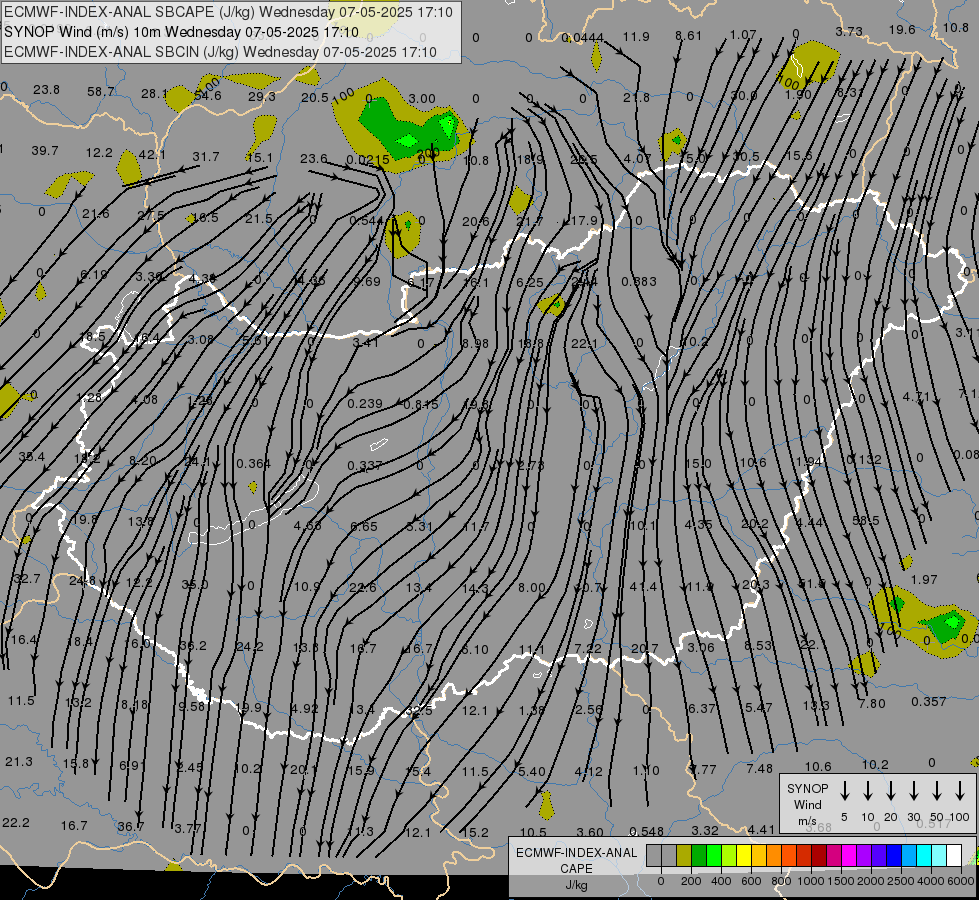979x900 pixels.
Task: Select the white CAPE legend swatch
Action: (x=954, y=856)
